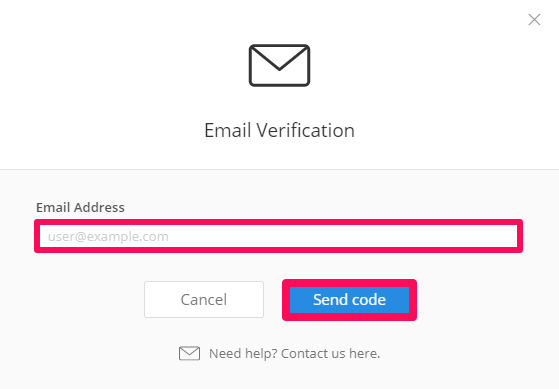
Task: Click the Email Address label
Action: [80, 208]
